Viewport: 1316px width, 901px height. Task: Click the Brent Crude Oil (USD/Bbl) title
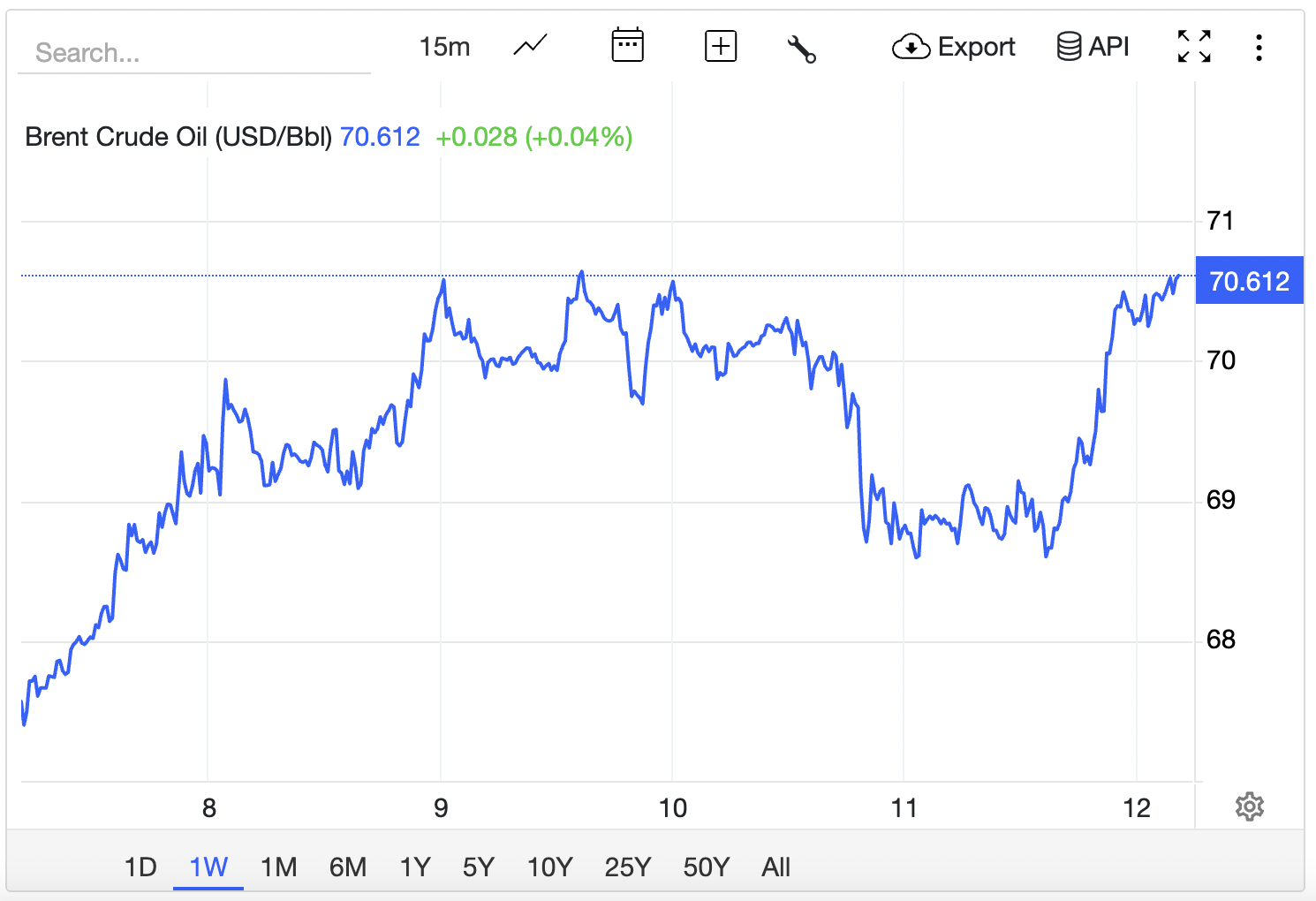[178, 137]
